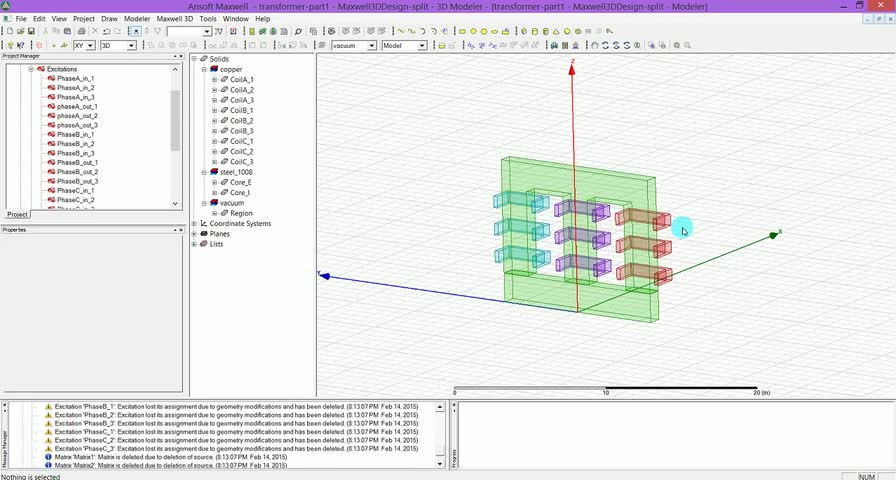The width and height of the screenshot is (896, 480).
Task: Create a new project with New icon
Action: [x=9, y=31]
